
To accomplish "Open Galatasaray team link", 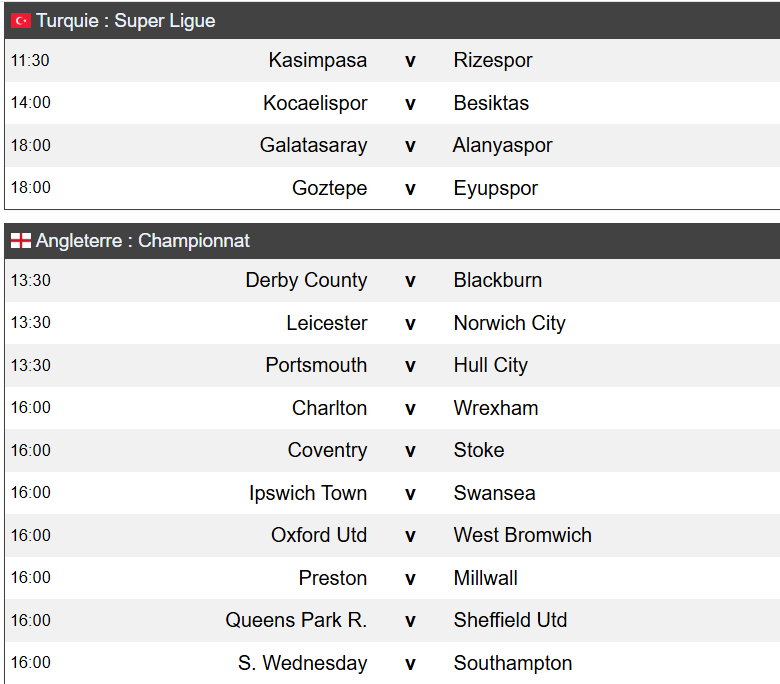I will pyautogui.click(x=313, y=146).
